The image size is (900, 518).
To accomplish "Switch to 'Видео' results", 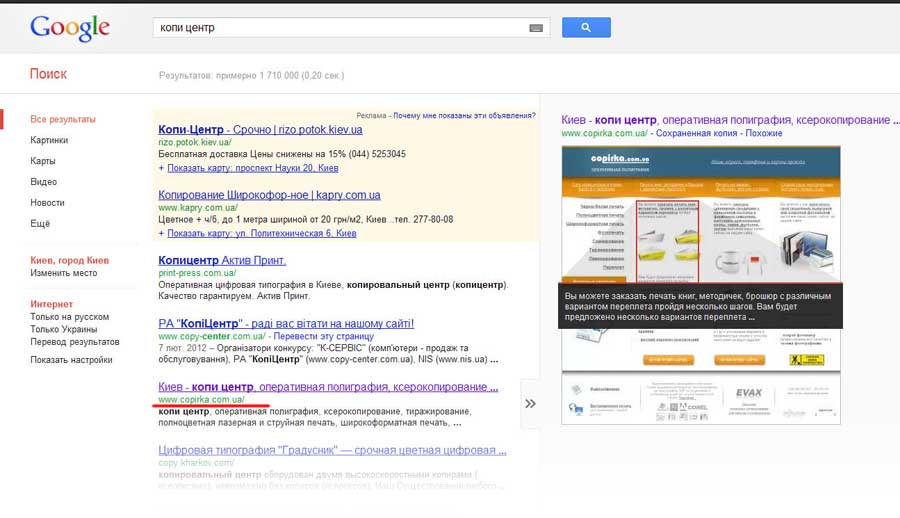I will click(44, 181).
